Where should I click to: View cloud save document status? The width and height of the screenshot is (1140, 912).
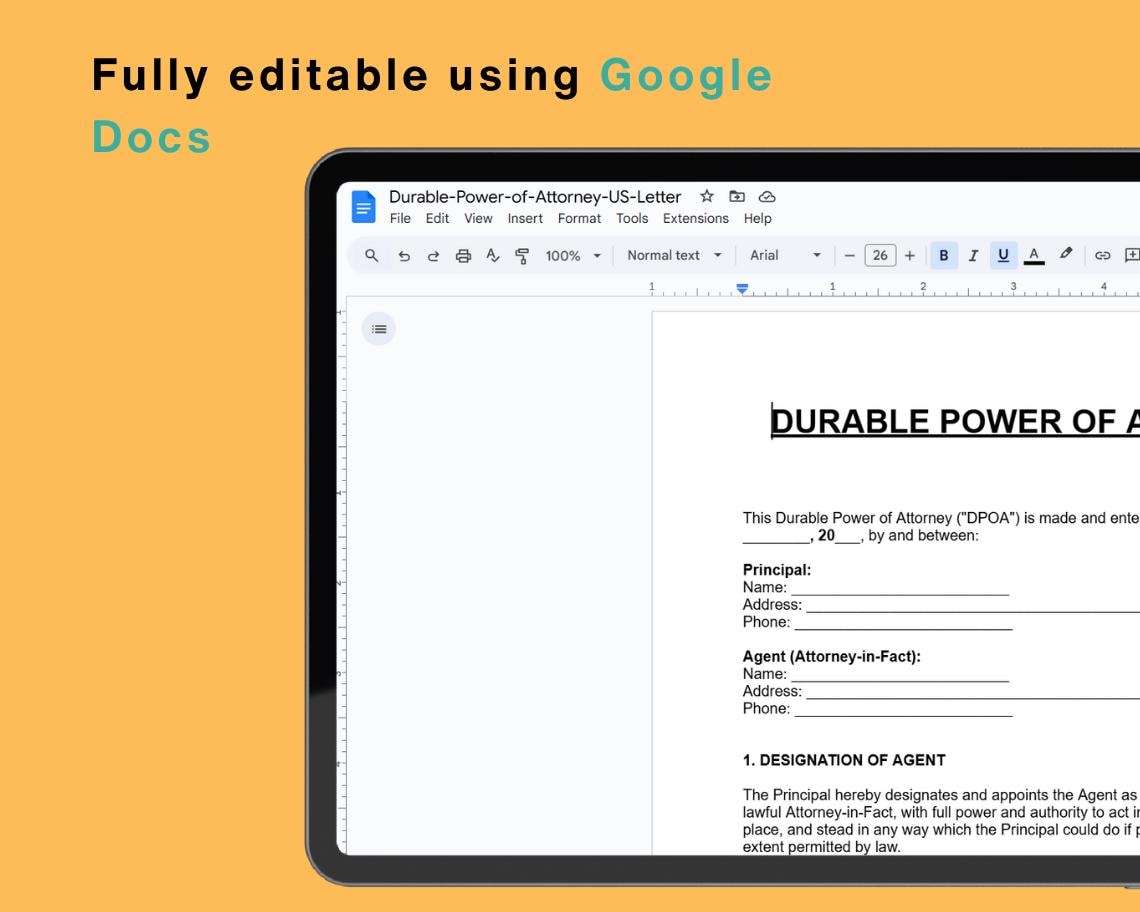(767, 196)
